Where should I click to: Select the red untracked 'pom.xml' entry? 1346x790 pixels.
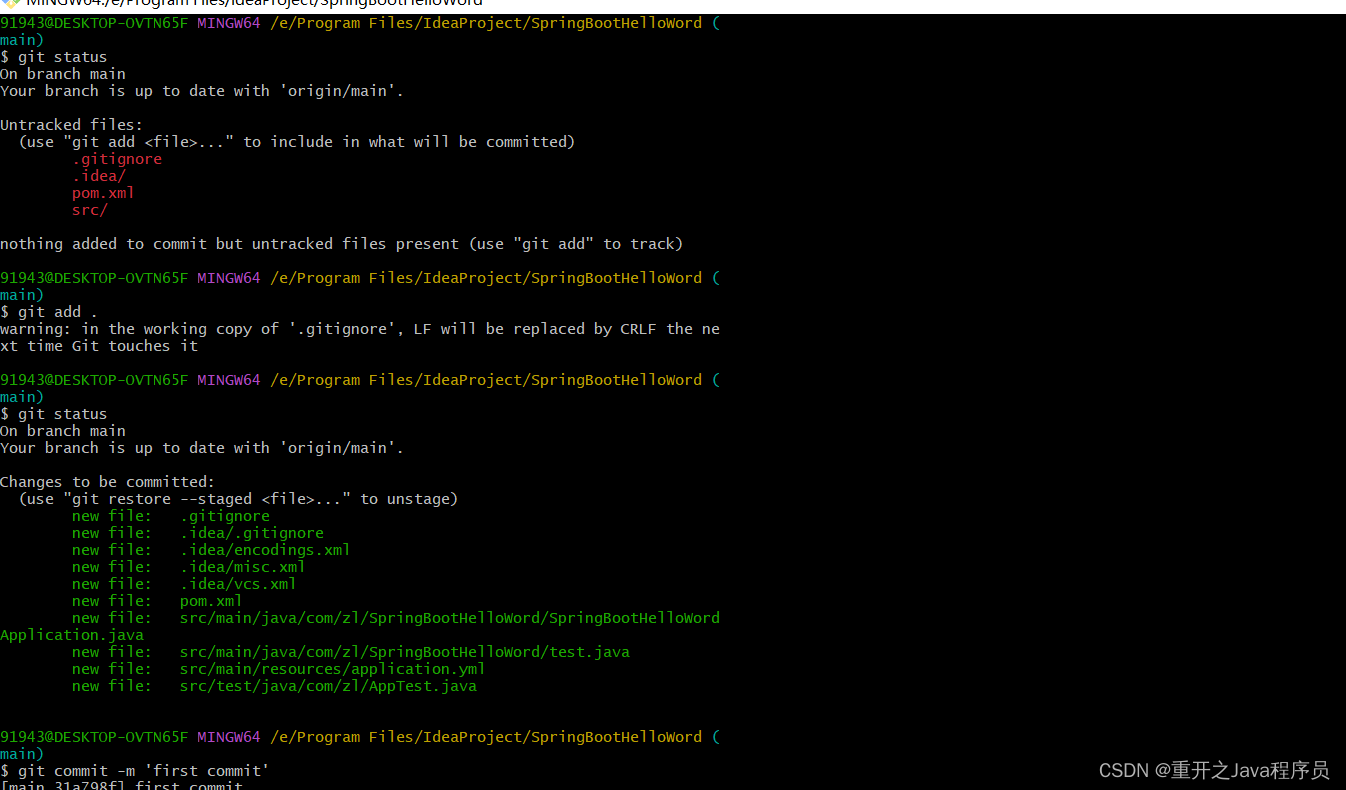(103, 193)
